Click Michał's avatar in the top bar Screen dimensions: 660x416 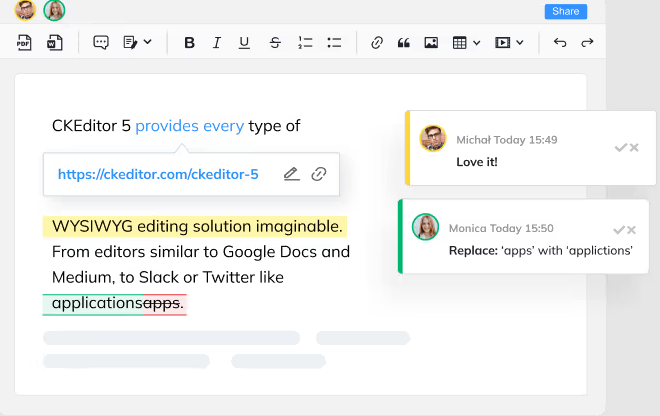[x=25, y=10]
